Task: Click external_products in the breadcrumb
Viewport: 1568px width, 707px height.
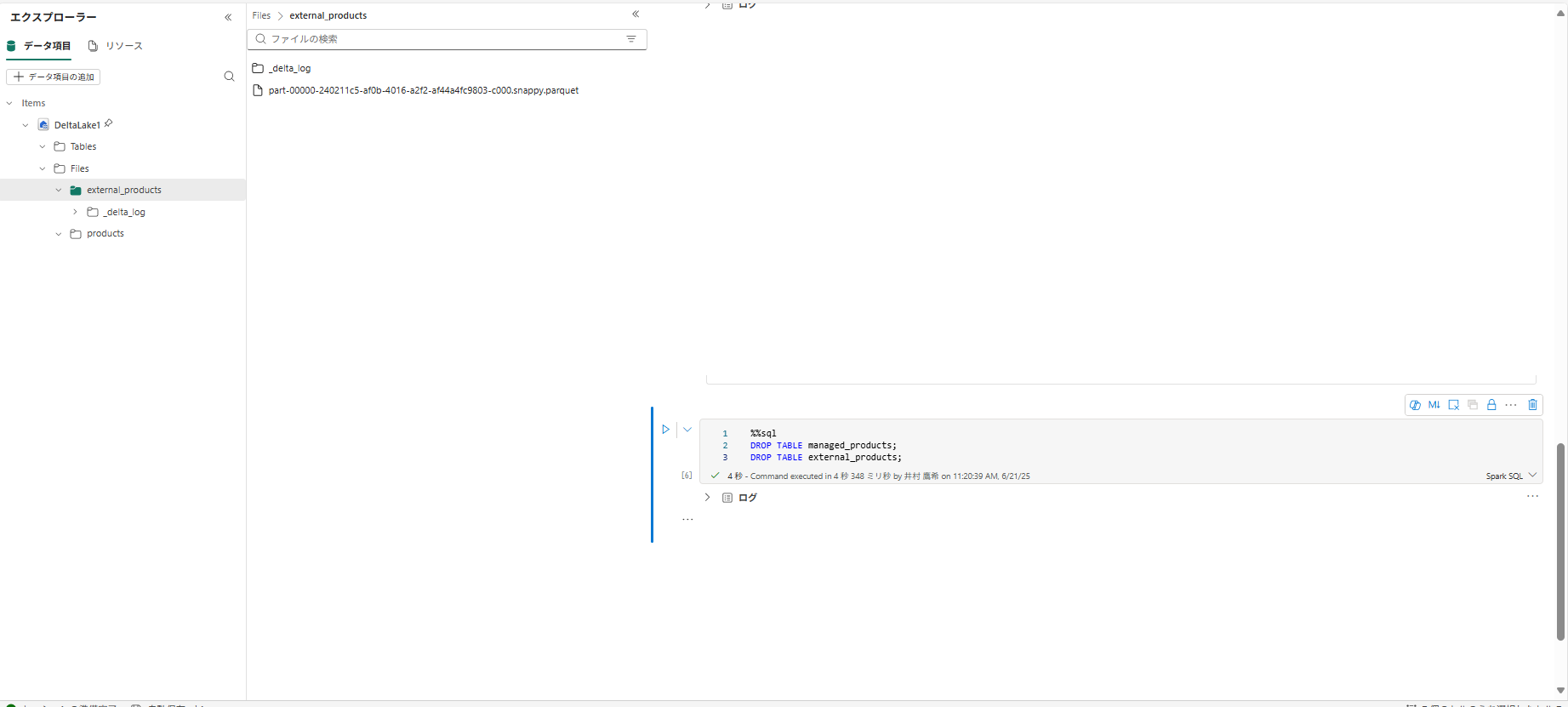Action: coord(328,15)
